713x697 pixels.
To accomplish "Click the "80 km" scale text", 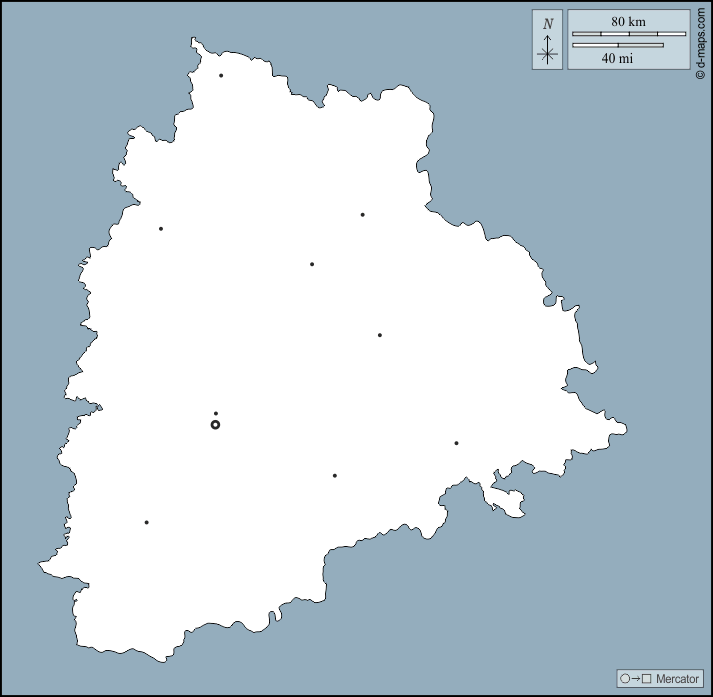I will tap(628, 21).
